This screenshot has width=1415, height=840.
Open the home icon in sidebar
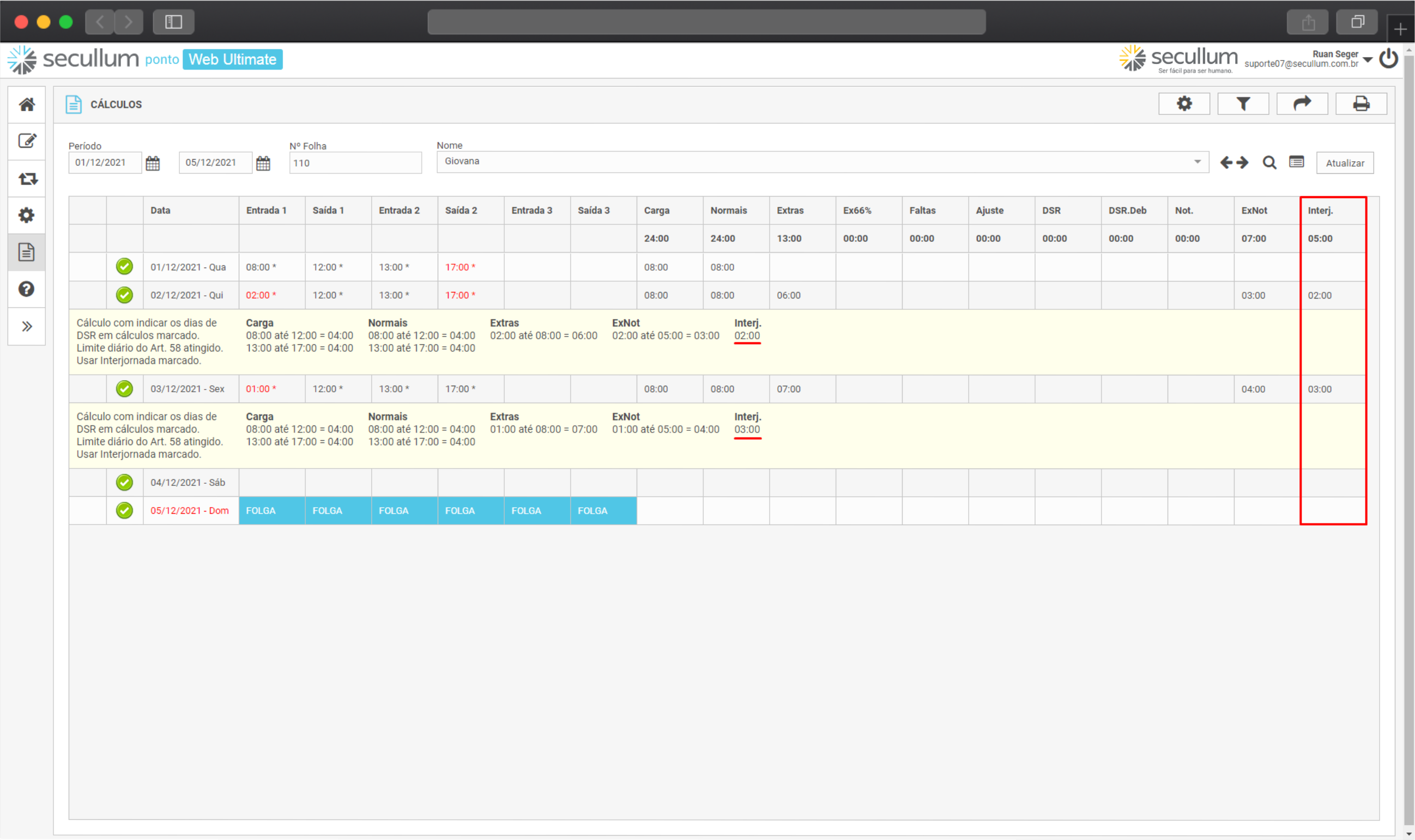pos(27,105)
